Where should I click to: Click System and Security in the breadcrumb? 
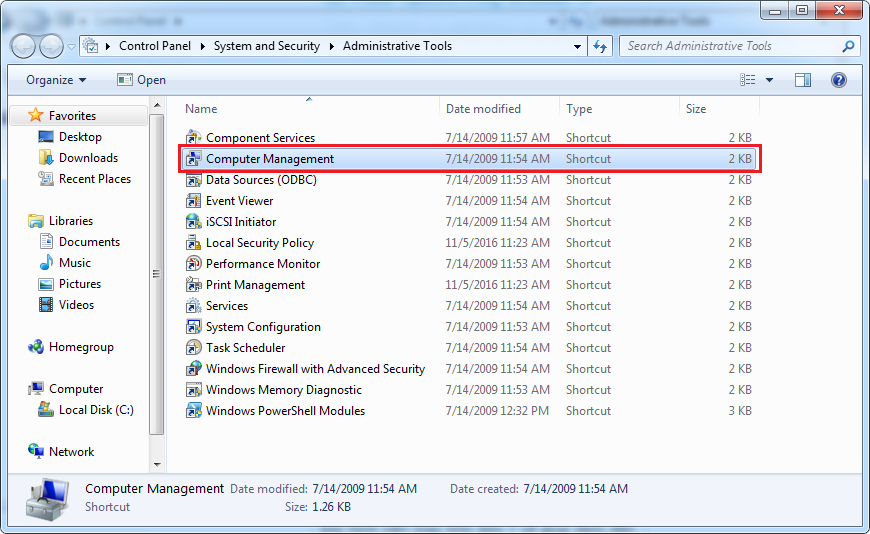click(266, 46)
